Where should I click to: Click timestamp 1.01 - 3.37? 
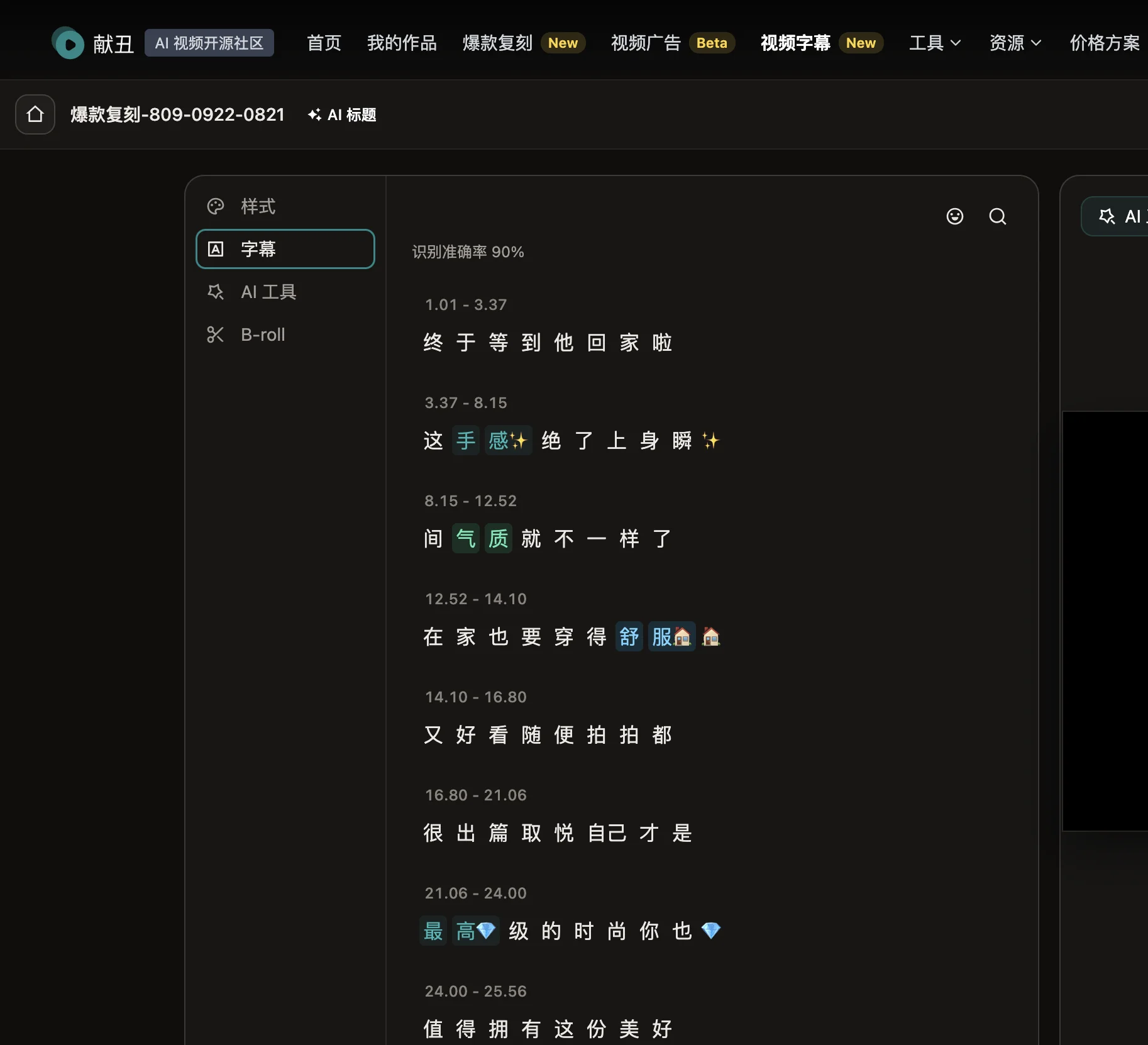point(466,305)
